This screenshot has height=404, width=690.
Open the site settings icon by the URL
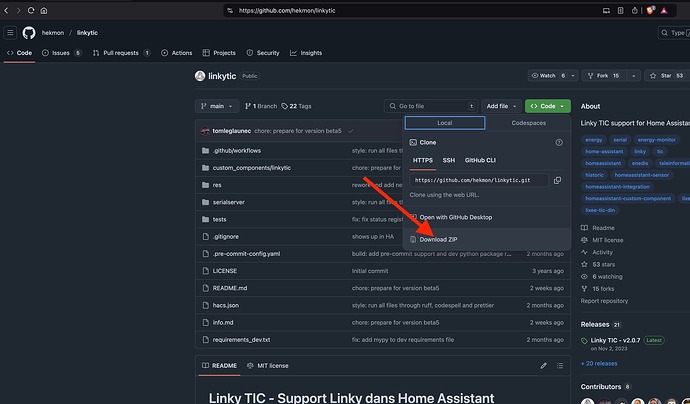pos(230,11)
